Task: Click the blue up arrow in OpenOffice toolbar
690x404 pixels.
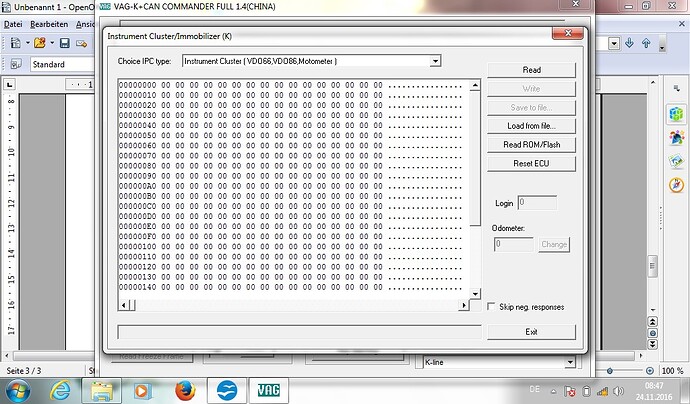Action: 646,43
